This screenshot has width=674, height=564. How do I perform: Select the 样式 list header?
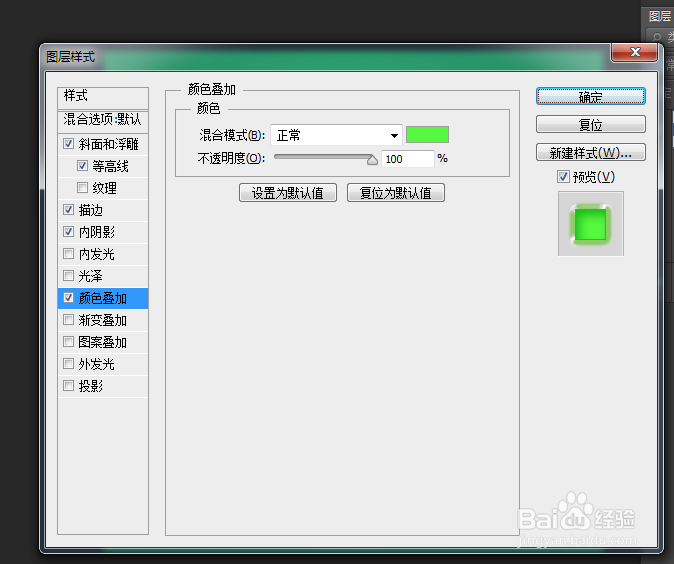pyautogui.click(x=103, y=98)
